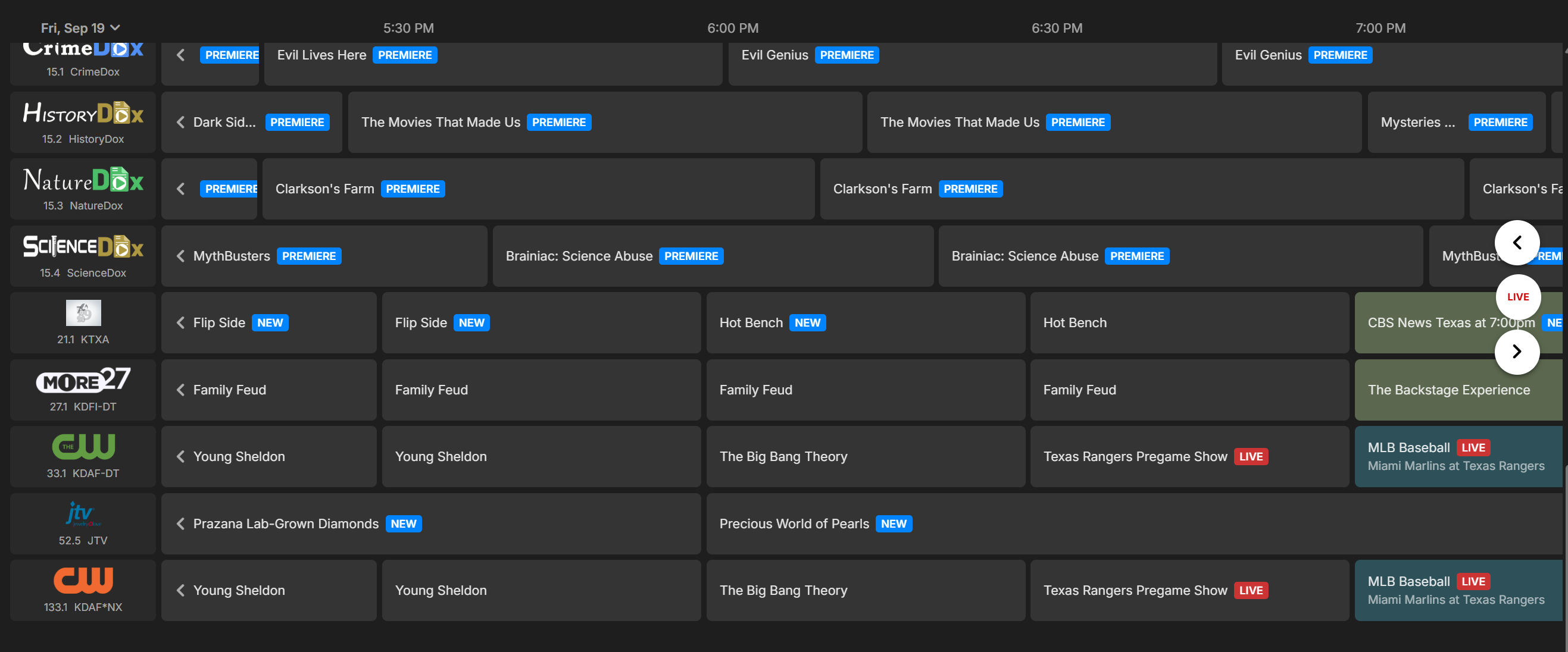Click back chevron on MythBusters listing
Viewport: 1568px width, 652px height.
181,256
